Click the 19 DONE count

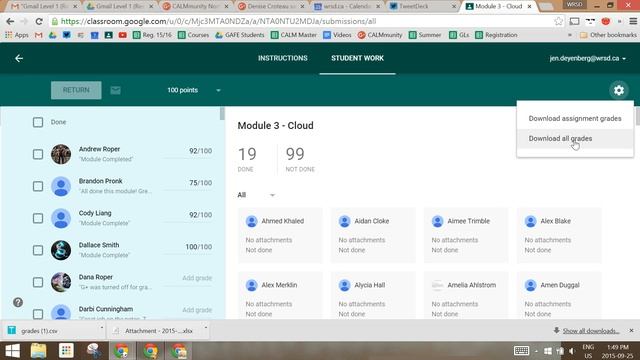(x=247, y=159)
